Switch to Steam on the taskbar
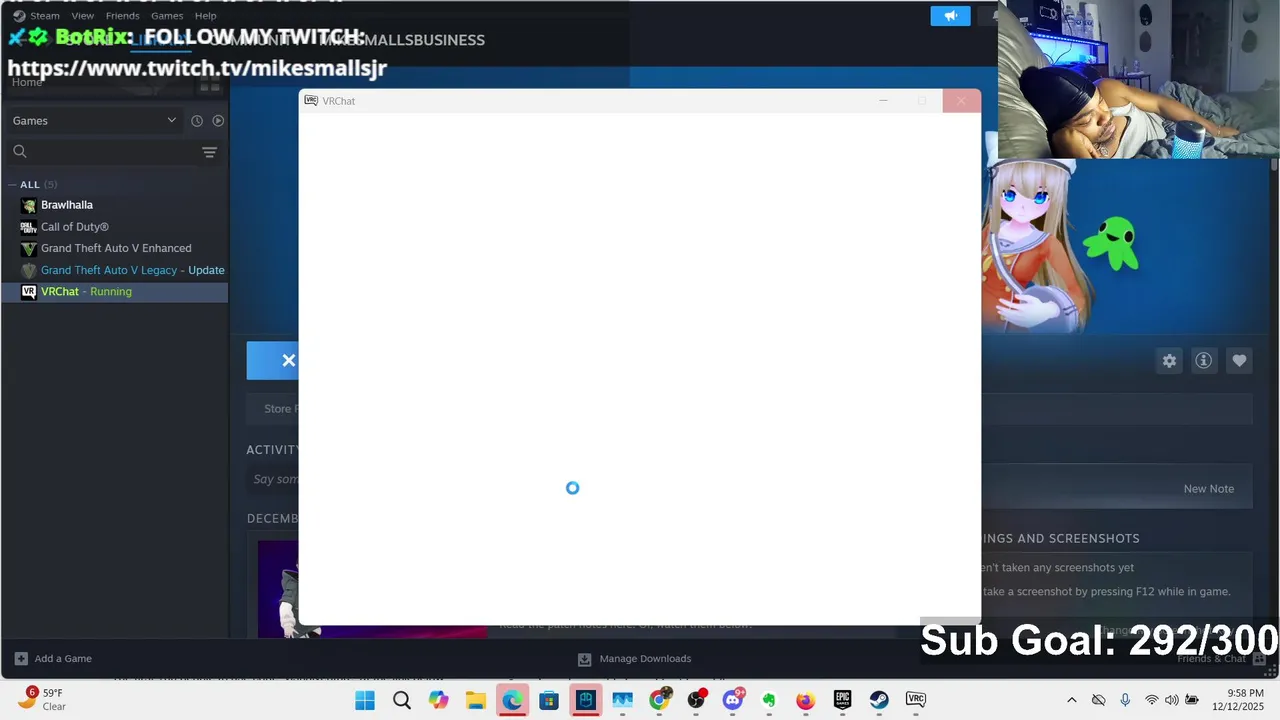This screenshot has height=720, width=1280. 879,700
